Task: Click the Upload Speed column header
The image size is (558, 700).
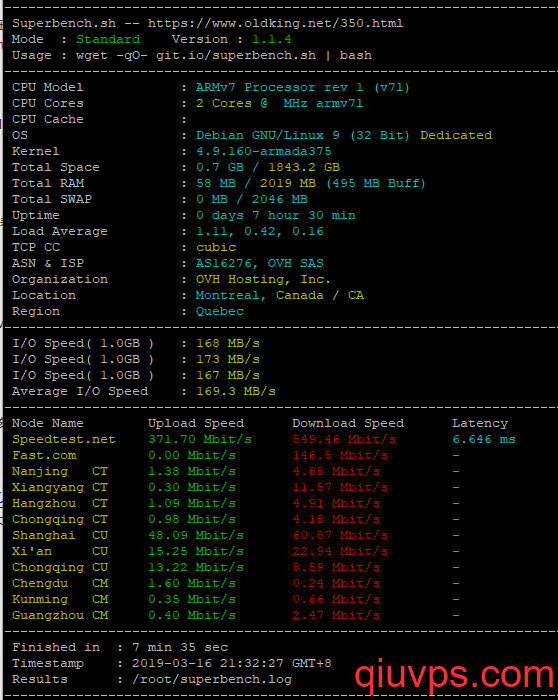Action: click(x=196, y=423)
